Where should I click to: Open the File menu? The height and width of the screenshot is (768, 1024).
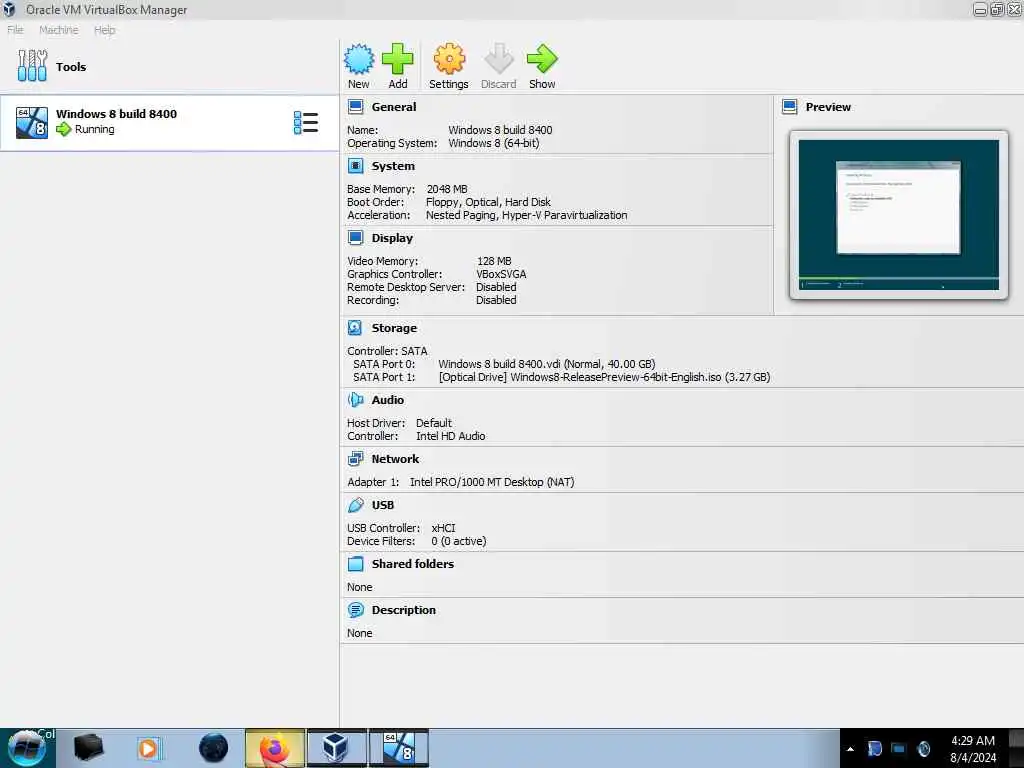(15, 29)
